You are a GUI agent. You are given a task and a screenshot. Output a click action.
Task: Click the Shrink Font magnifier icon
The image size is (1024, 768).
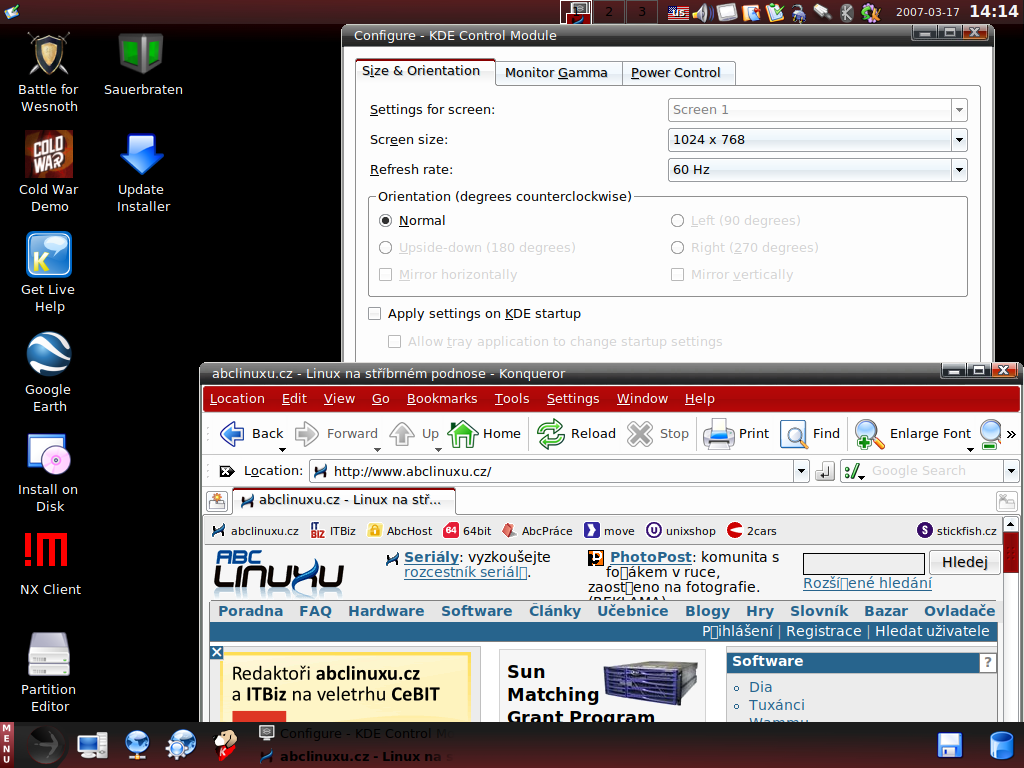pyautogui.click(x=990, y=434)
